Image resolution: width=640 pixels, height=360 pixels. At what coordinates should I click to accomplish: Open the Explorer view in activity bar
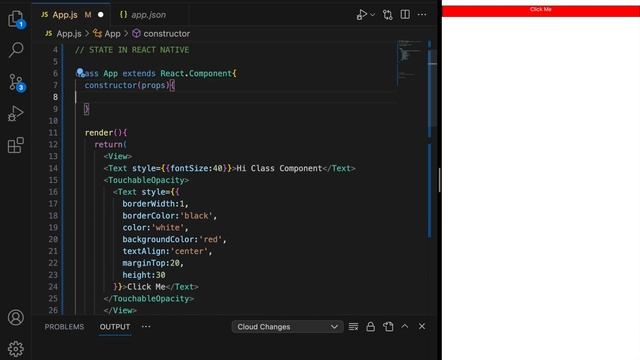tap(16, 19)
